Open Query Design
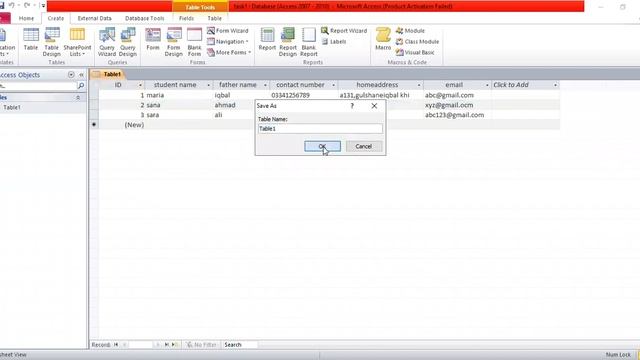The image size is (640, 360). coord(128,42)
